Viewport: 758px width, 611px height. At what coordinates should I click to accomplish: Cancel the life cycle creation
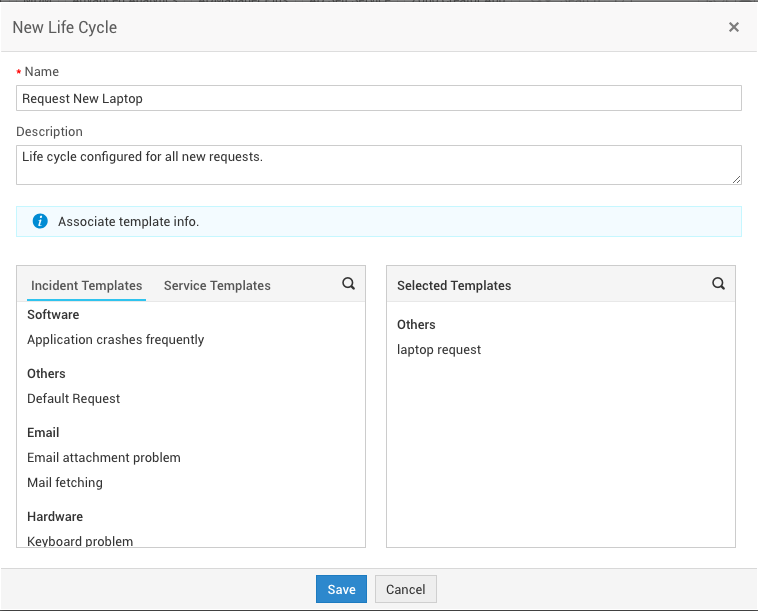[x=406, y=589]
